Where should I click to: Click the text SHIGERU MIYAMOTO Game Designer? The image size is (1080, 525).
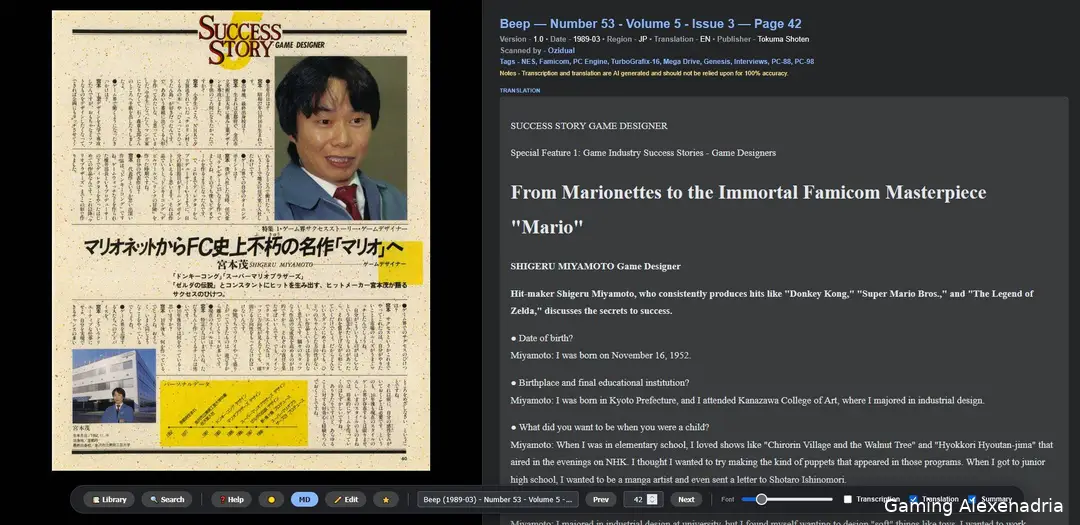click(x=595, y=266)
